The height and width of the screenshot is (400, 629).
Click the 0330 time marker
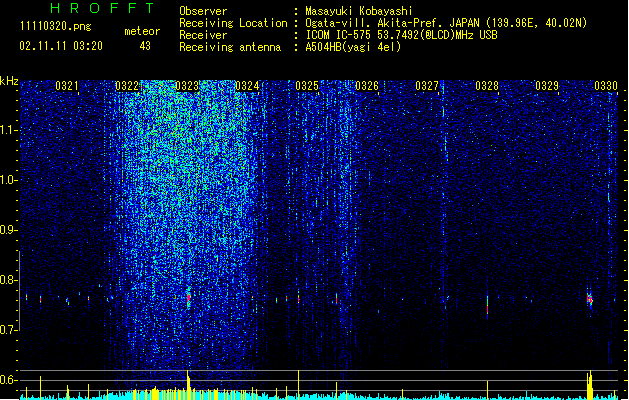(x=606, y=86)
